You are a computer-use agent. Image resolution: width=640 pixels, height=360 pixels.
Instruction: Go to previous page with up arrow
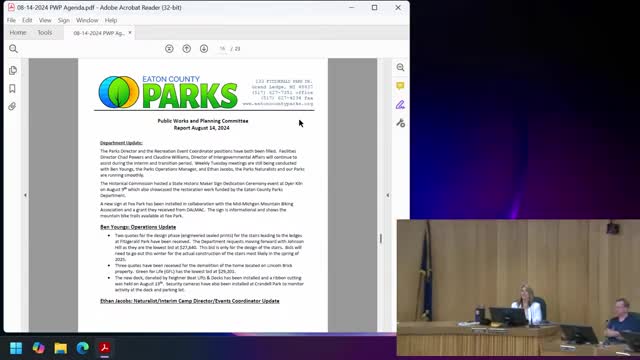[x=187, y=49]
